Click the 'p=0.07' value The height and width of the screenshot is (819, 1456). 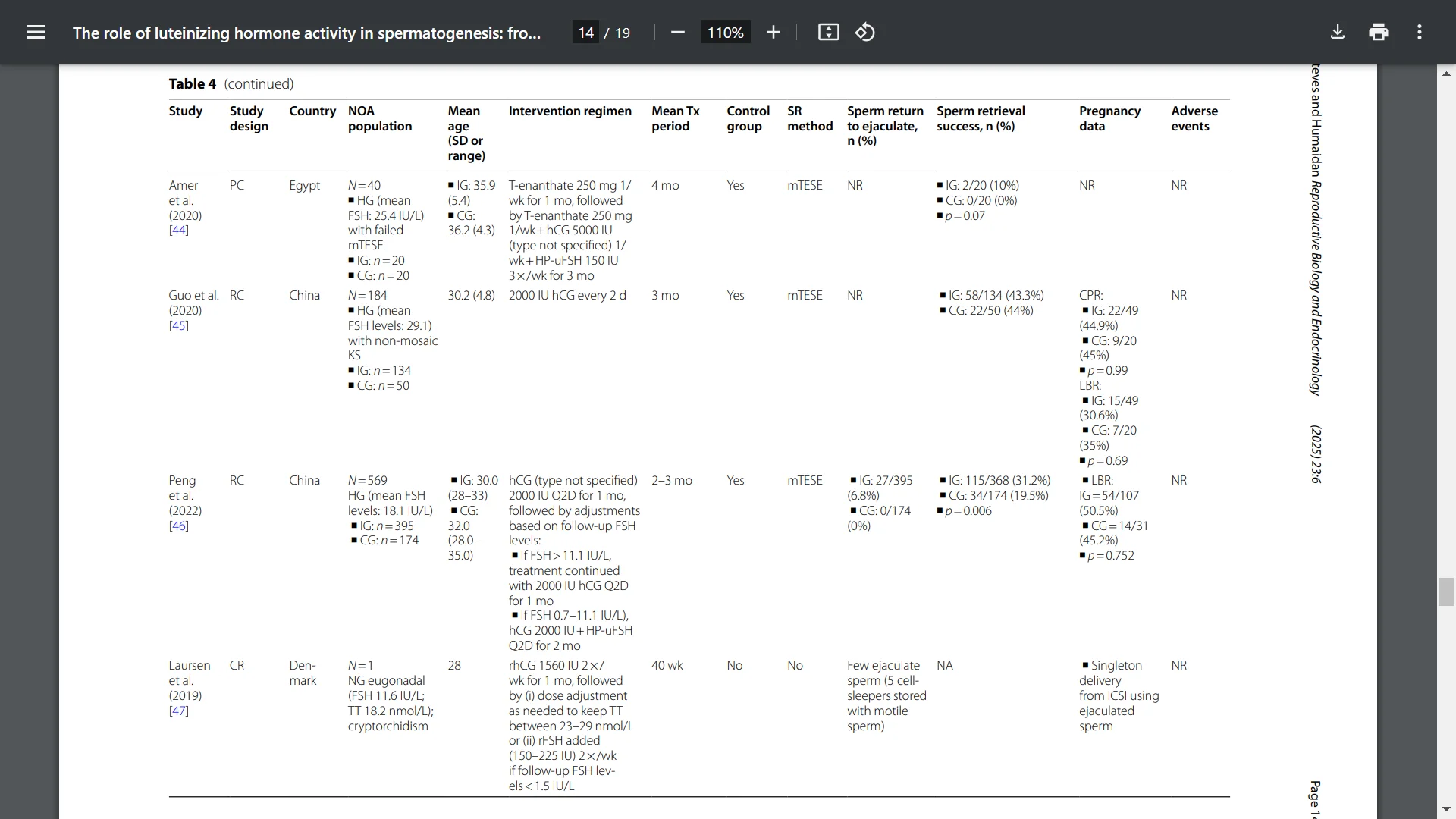(965, 215)
